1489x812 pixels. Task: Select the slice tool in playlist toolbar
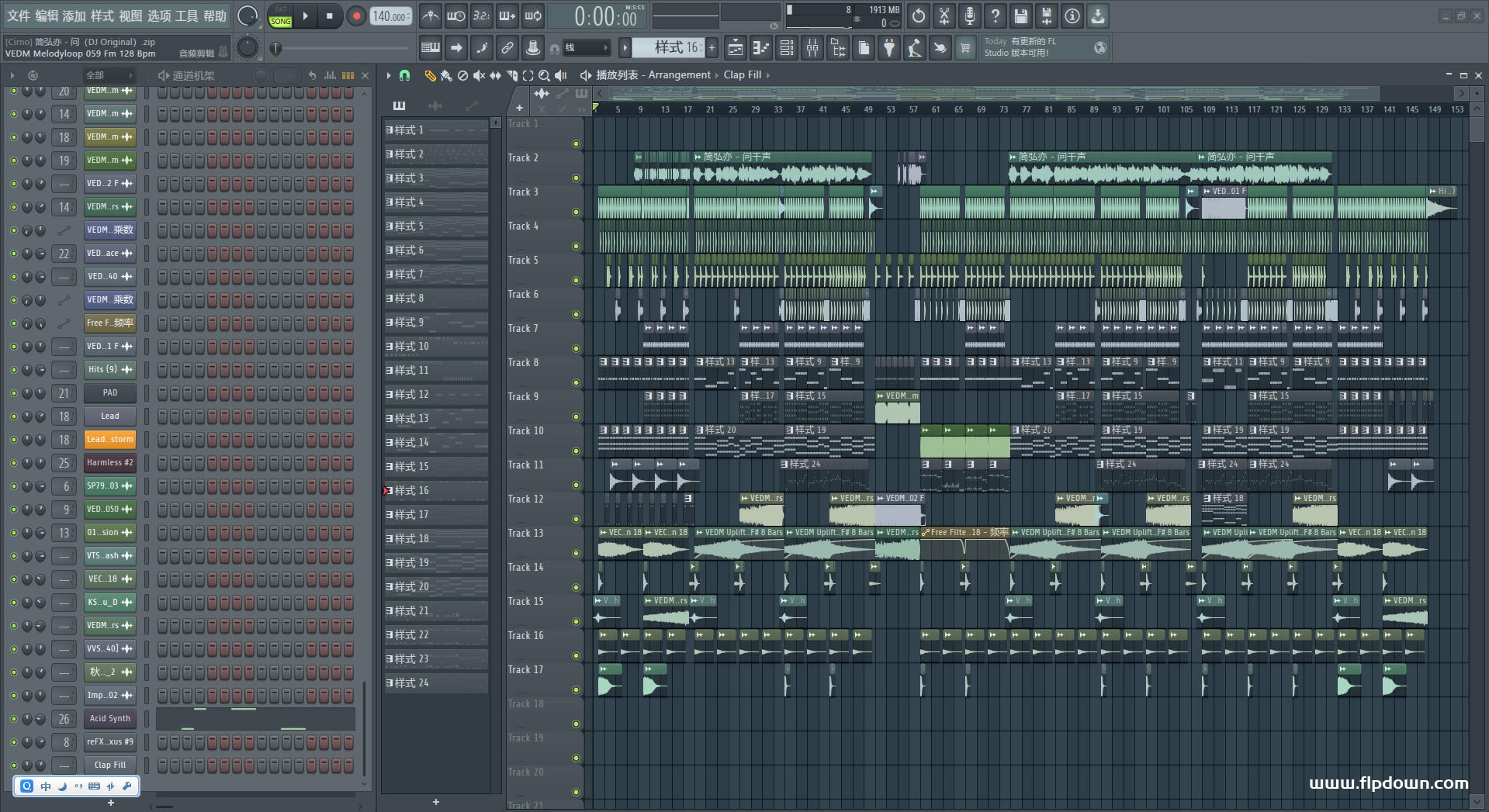(x=511, y=75)
